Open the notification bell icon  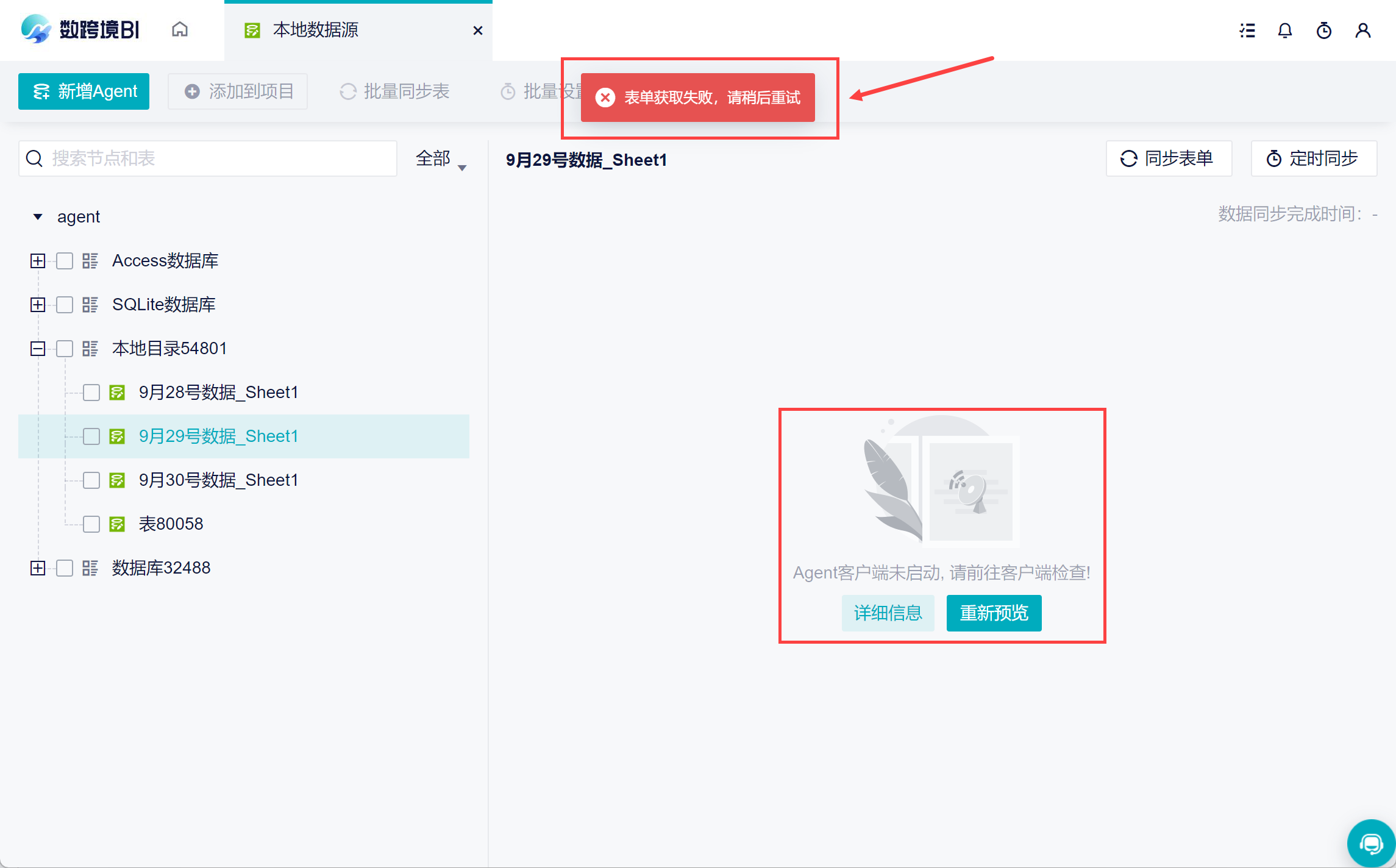click(1285, 30)
